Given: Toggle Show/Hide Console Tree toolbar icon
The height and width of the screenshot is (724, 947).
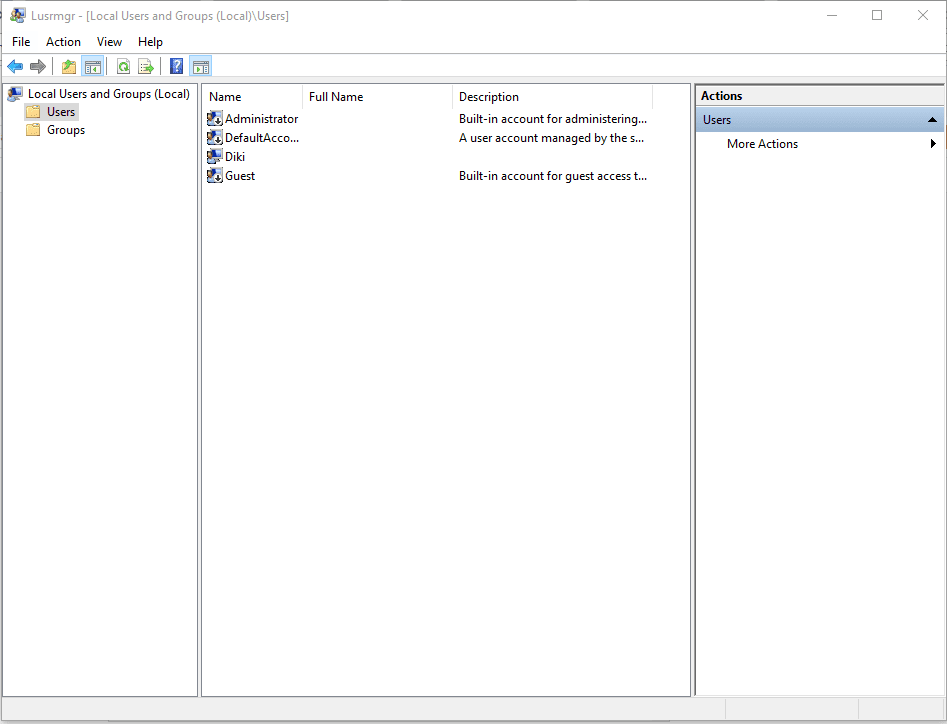Looking at the screenshot, I should [92, 66].
